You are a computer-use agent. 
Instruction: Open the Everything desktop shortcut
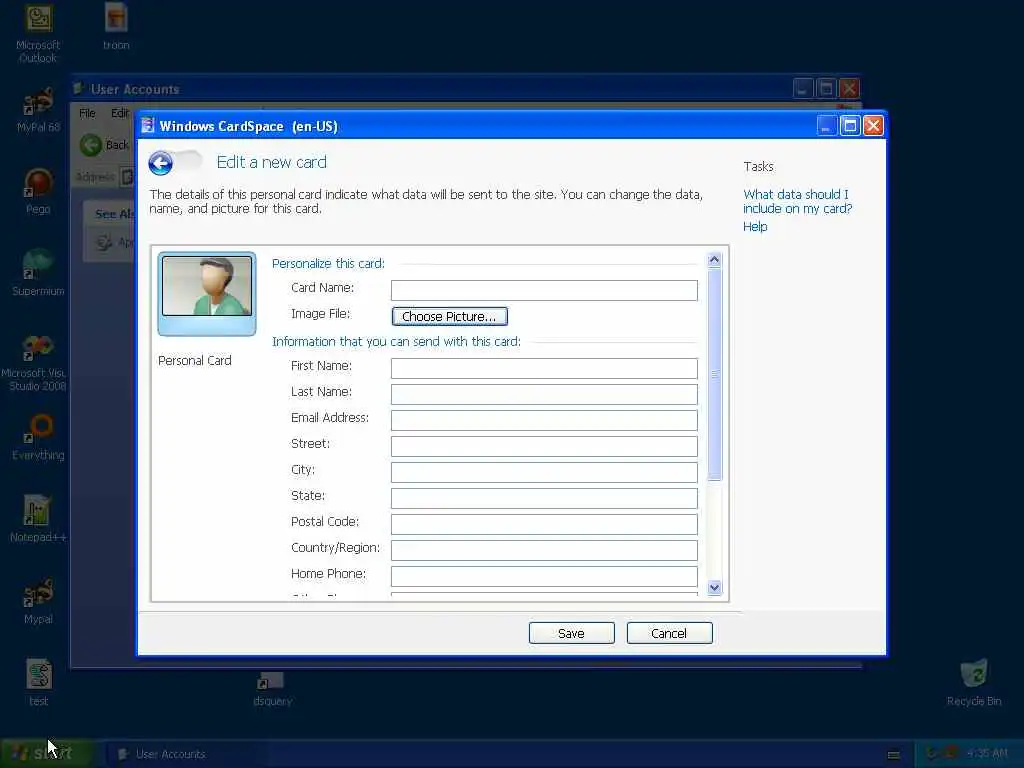tap(38, 438)
